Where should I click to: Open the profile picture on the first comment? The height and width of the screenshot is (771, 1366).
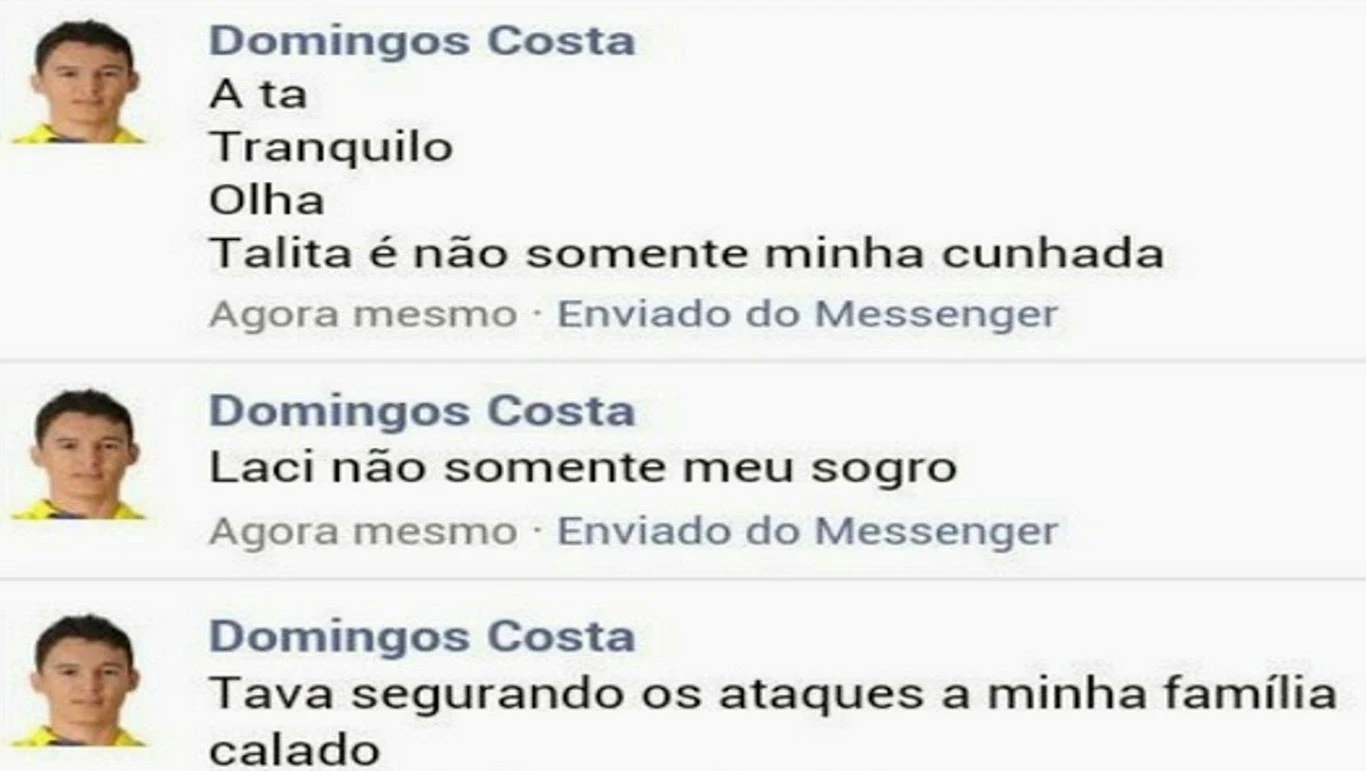(x=79, y=82)
